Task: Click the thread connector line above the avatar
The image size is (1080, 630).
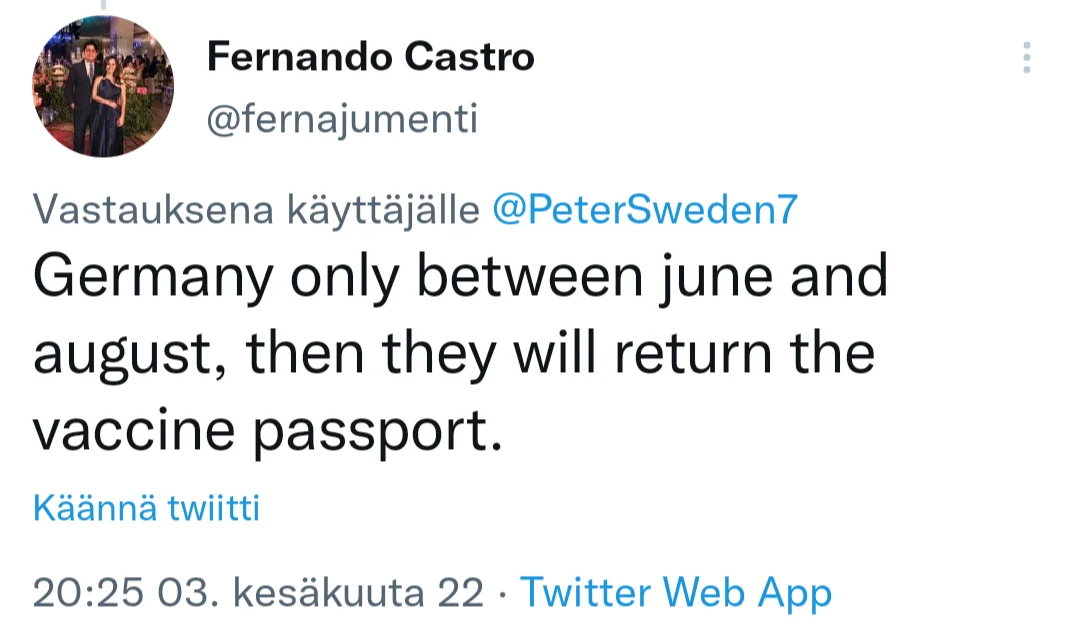Action: pos(103,6)
